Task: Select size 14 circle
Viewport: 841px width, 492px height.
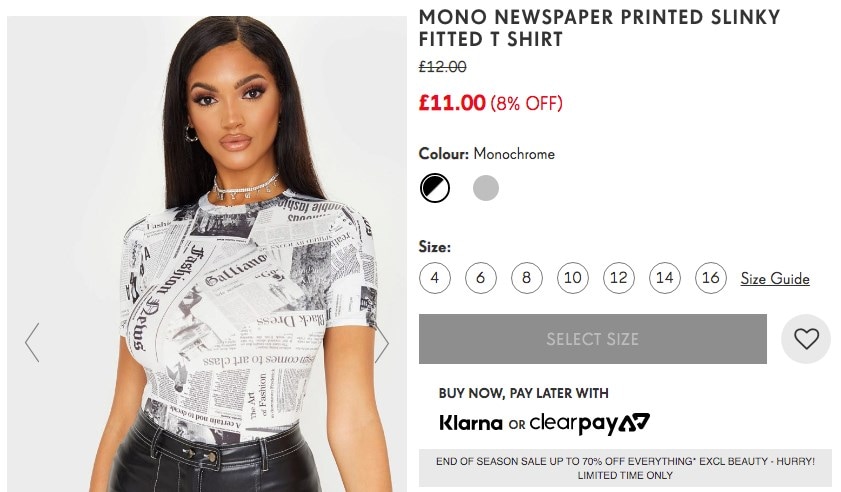Action: 665,277
